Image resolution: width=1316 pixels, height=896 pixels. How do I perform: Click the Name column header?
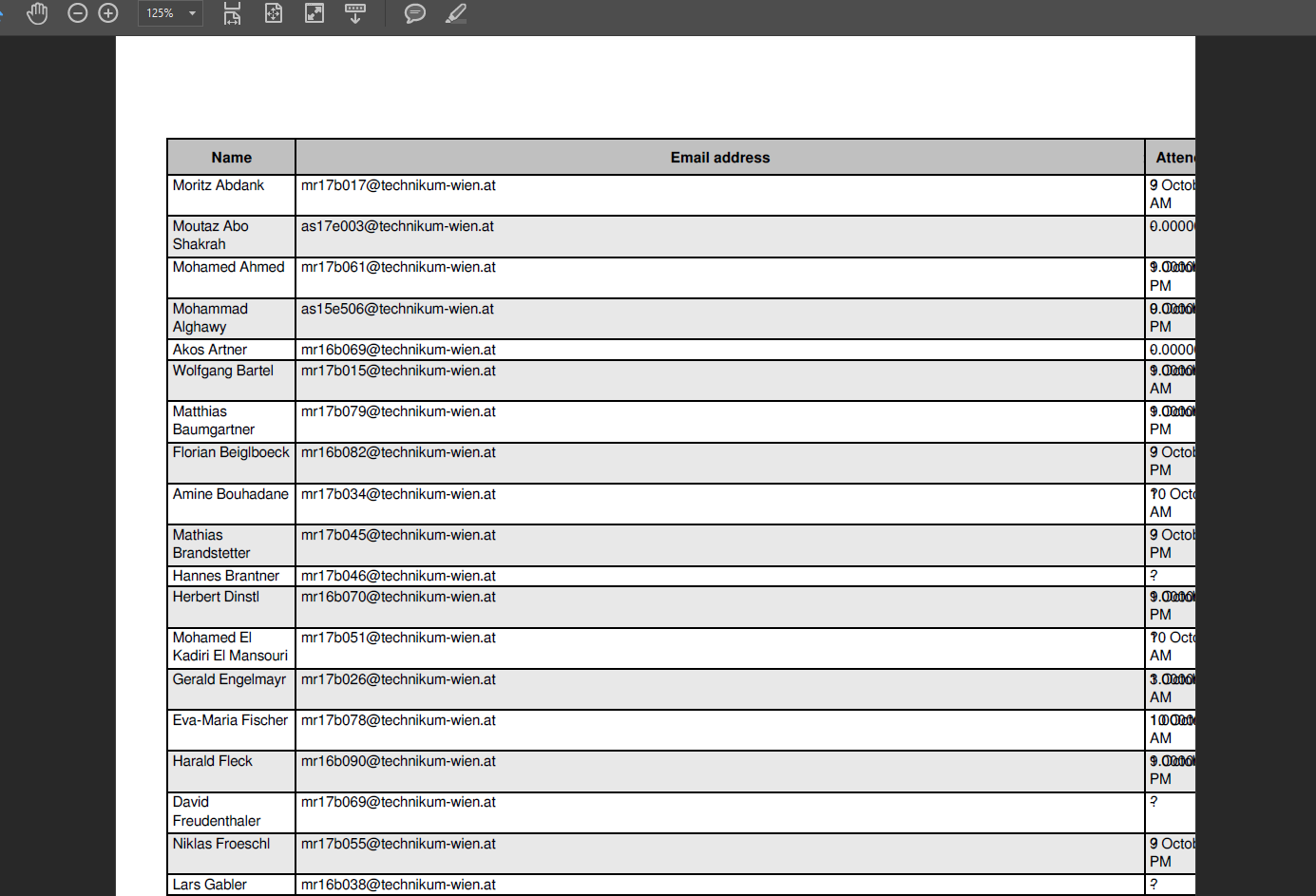tap(232, 158)
